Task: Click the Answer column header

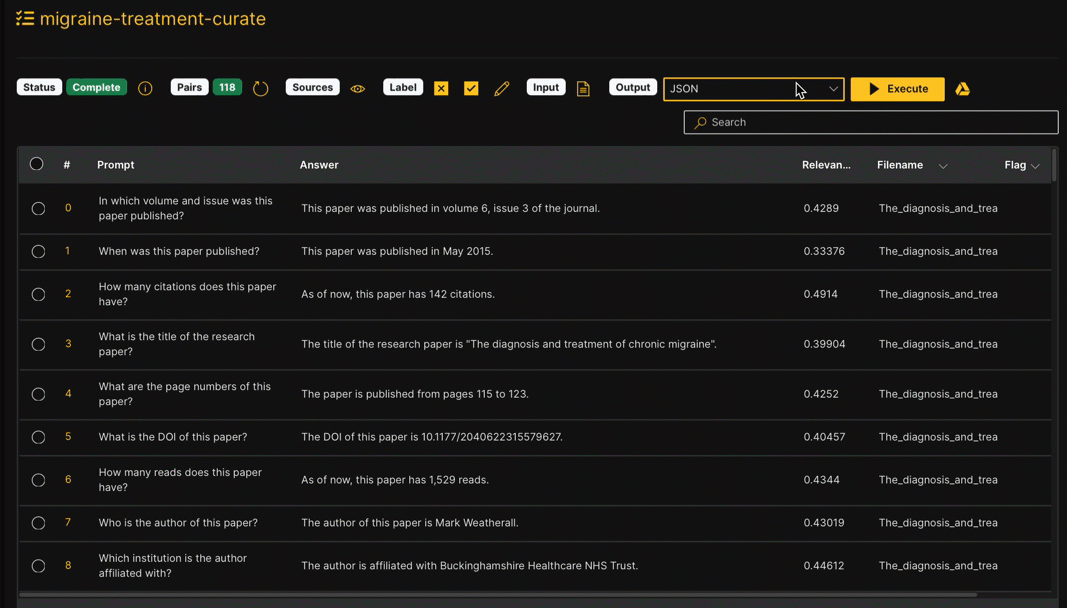Action: (319, 165)
